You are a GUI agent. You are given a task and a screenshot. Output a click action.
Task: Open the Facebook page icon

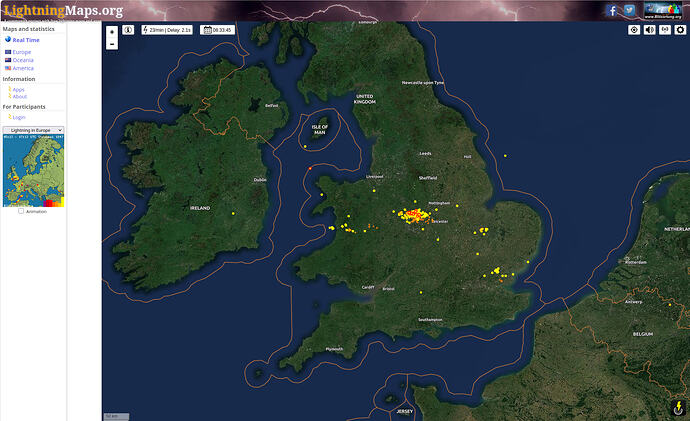[611, 10]
